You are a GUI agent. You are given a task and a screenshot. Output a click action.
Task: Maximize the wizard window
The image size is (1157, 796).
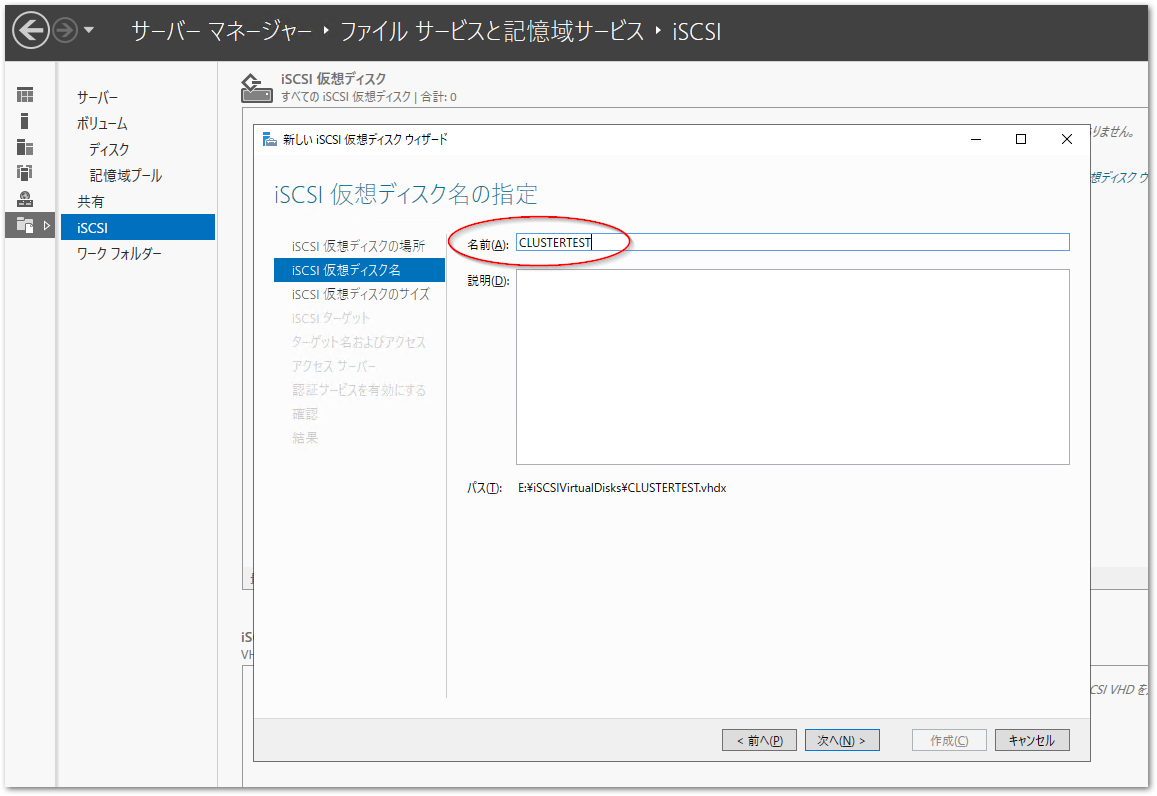coord(1021,139)
